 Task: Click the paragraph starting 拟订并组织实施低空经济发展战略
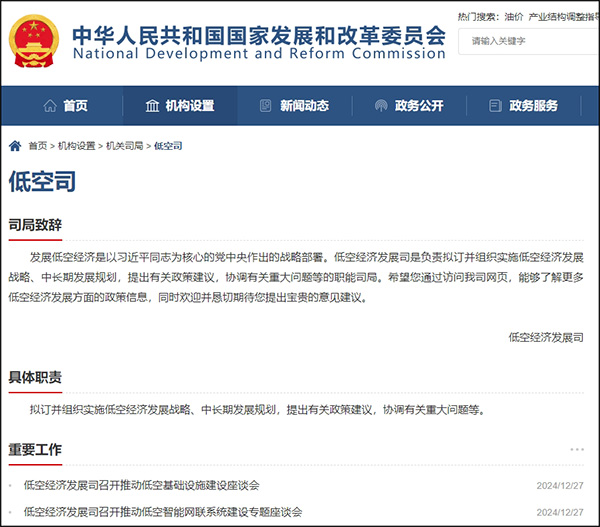(258, 410)
